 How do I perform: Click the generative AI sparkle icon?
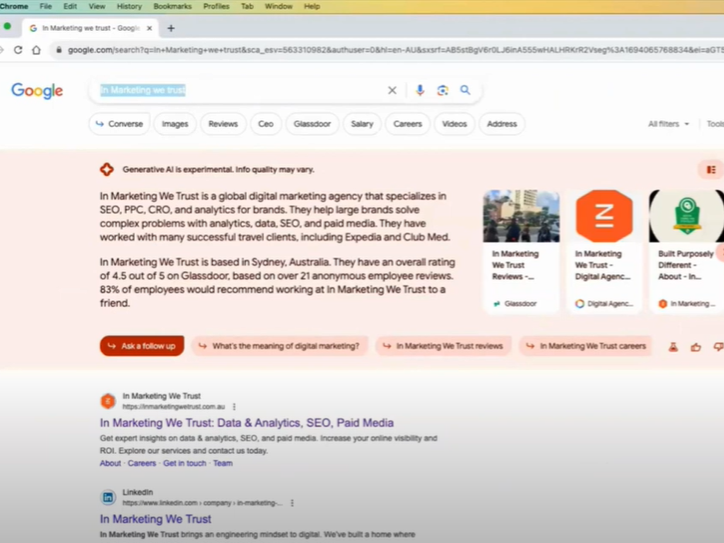pyautogui.click(x=107, y=169)
